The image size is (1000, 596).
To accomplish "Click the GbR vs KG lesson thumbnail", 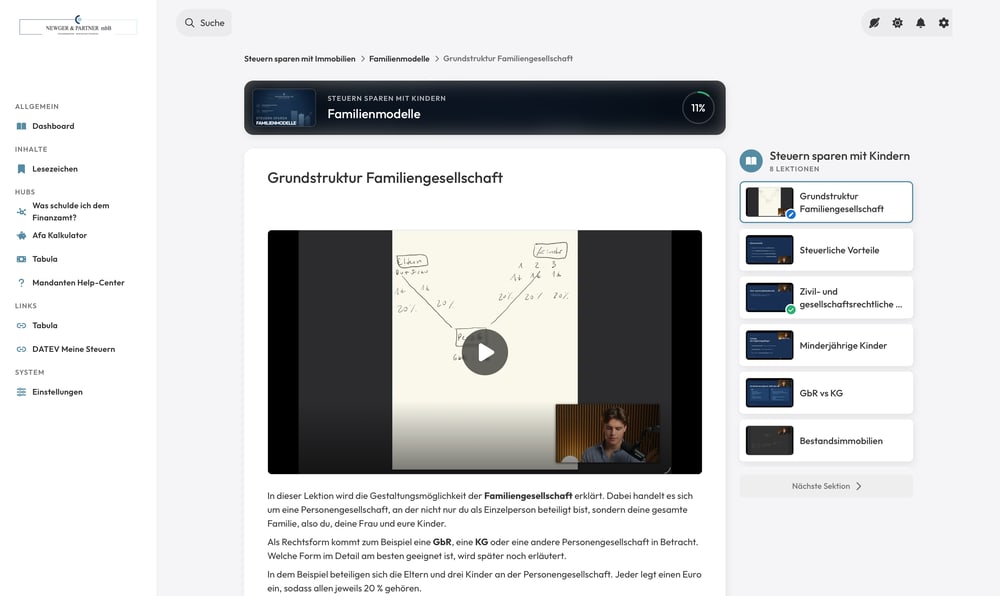I will pos(769,393).
